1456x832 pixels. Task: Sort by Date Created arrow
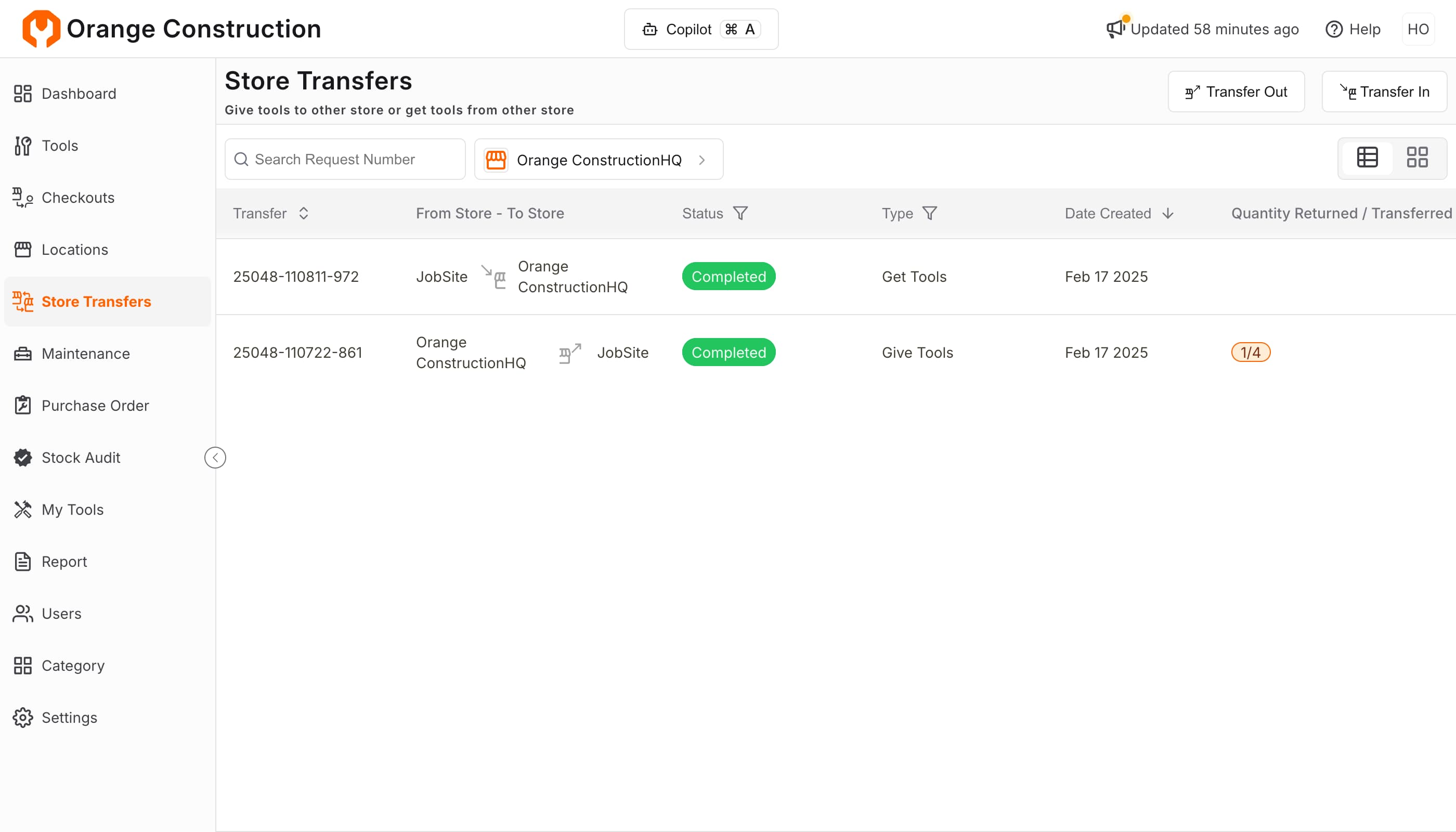tap(1168, 213)
